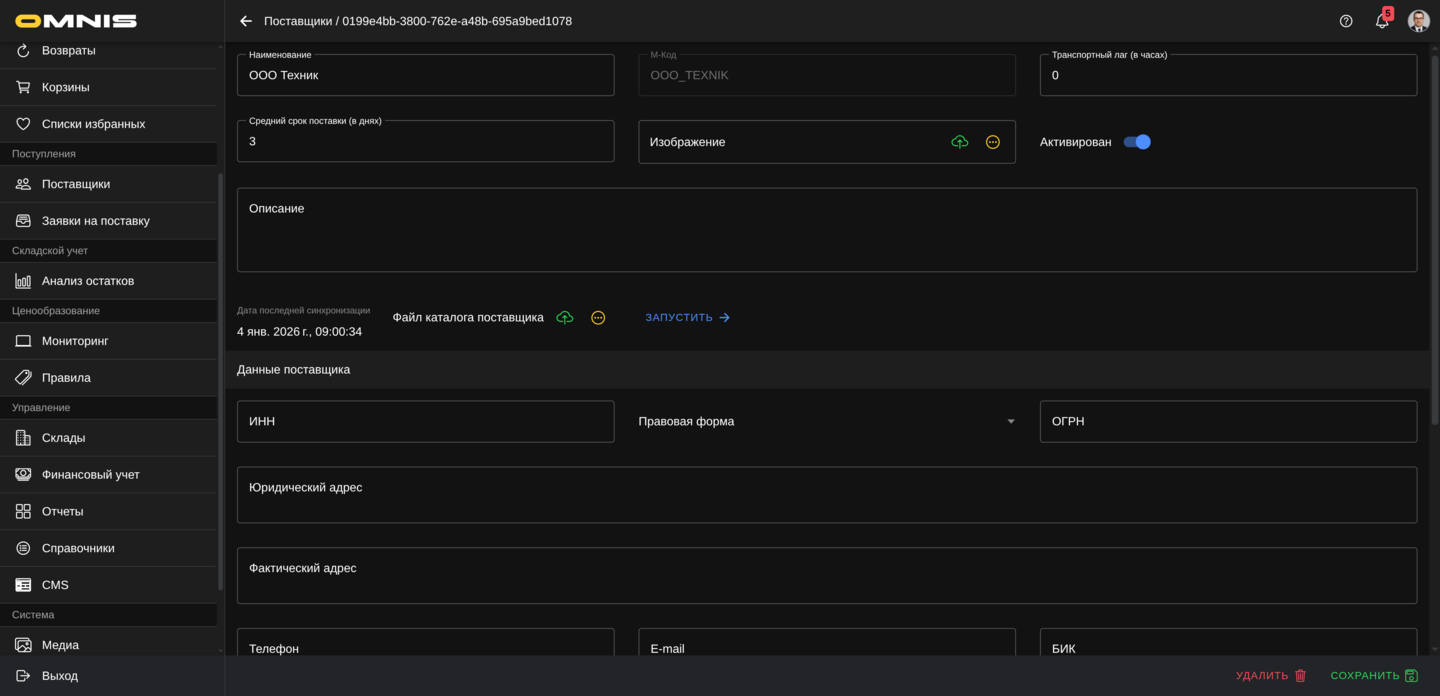Viewport: 1440px width, 696px height.
Task: Open catalog file more options icon
Action: tap(598, 318)
